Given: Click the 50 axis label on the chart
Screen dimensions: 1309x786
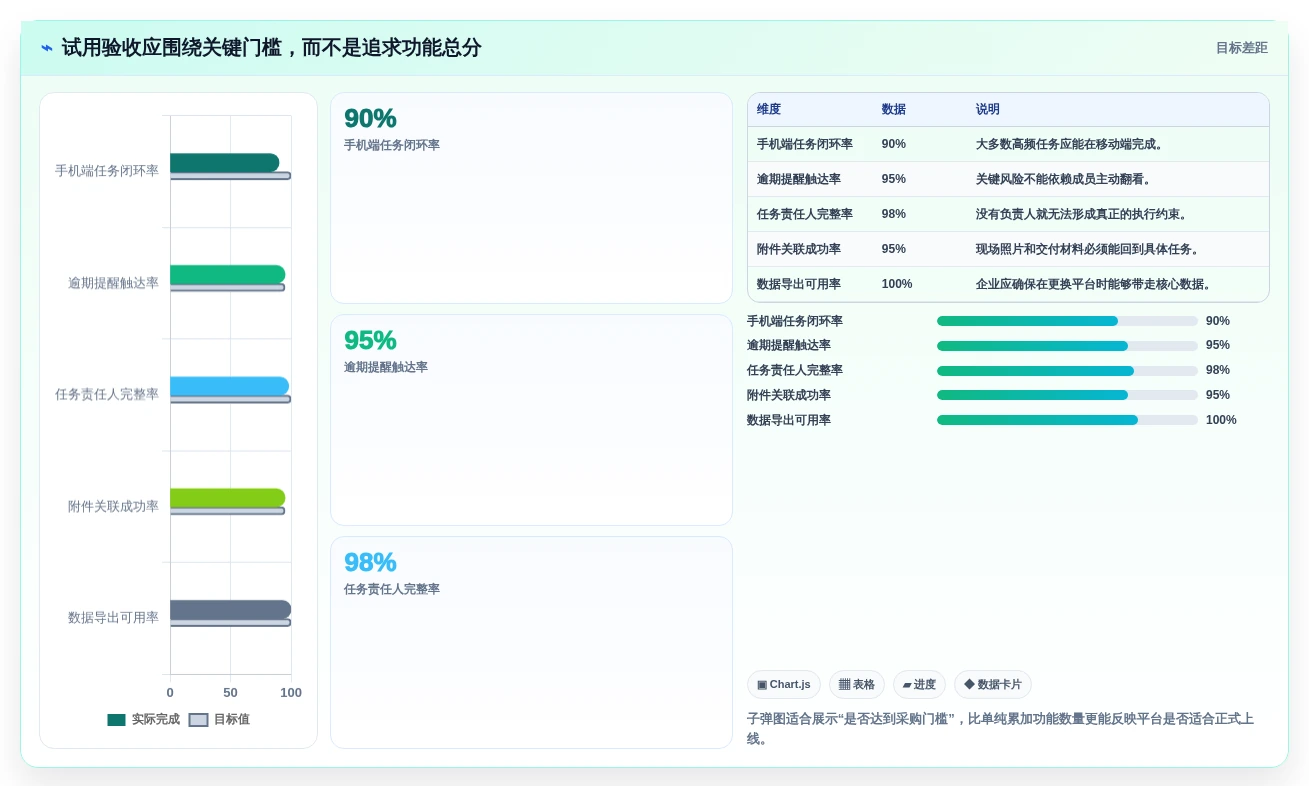Looking at the screenshot, I should click(230, 693).
